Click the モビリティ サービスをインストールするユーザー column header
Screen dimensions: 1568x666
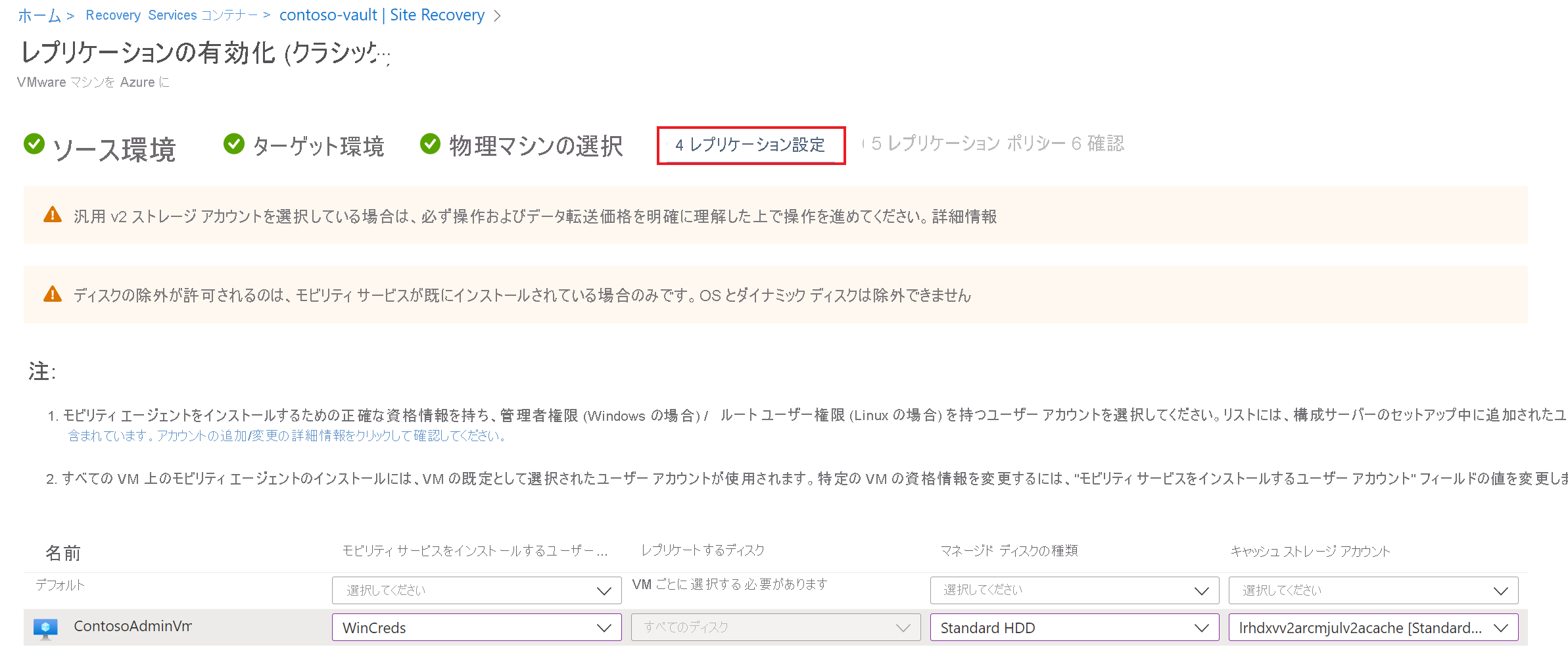click(475, 551)
